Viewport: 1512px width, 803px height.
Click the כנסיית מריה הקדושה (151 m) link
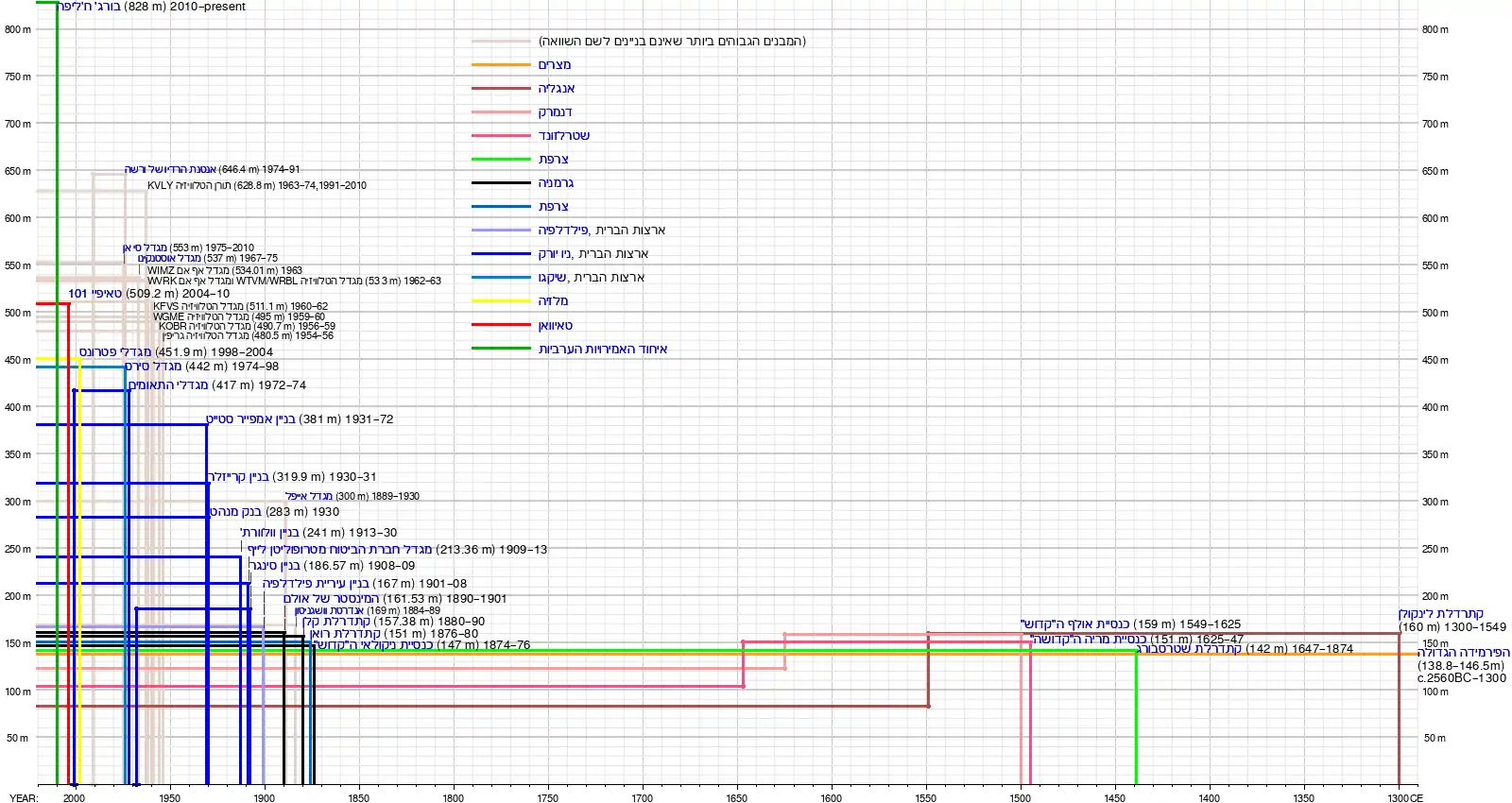point(1089,639)
